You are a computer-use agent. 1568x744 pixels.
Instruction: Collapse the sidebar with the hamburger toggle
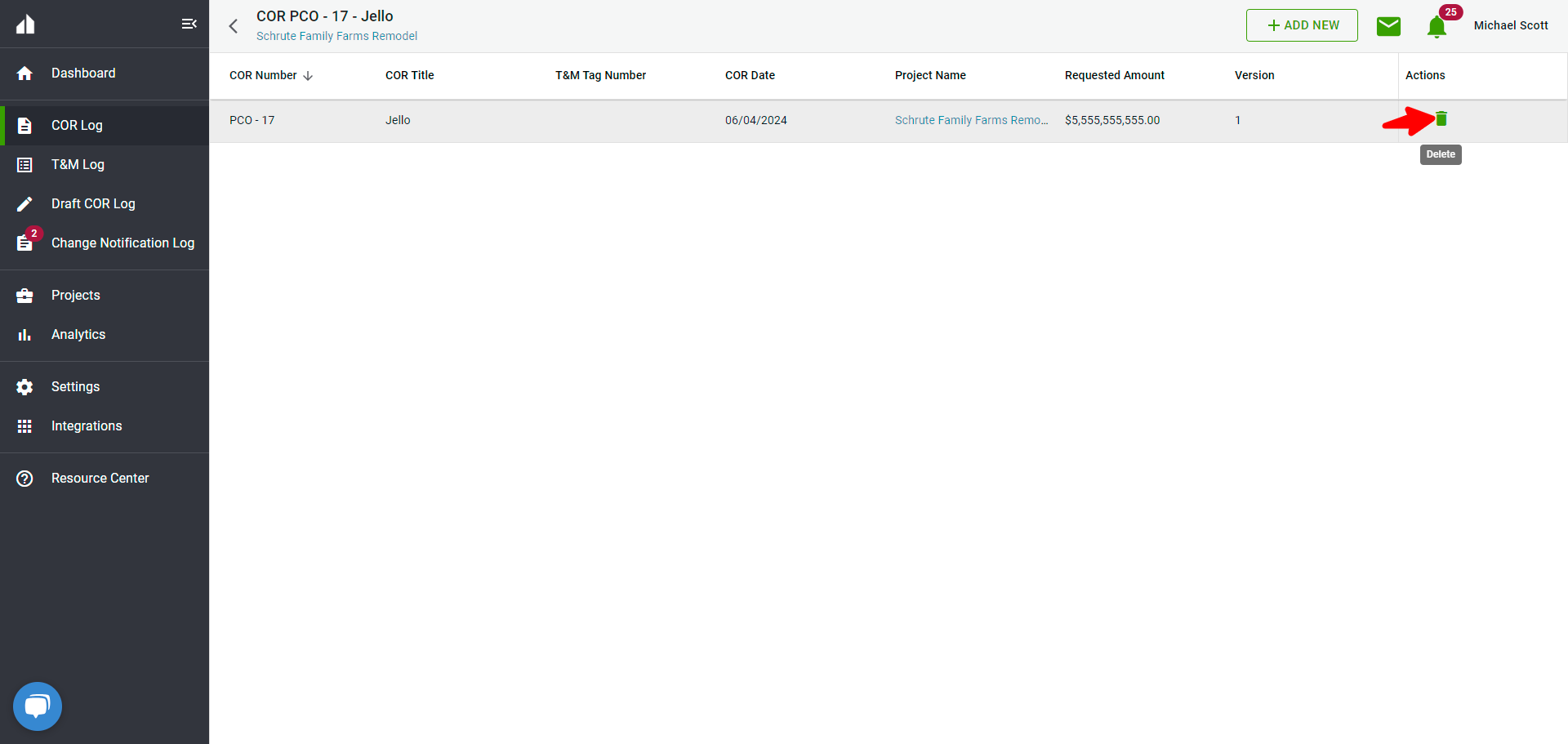click(189, 24)
